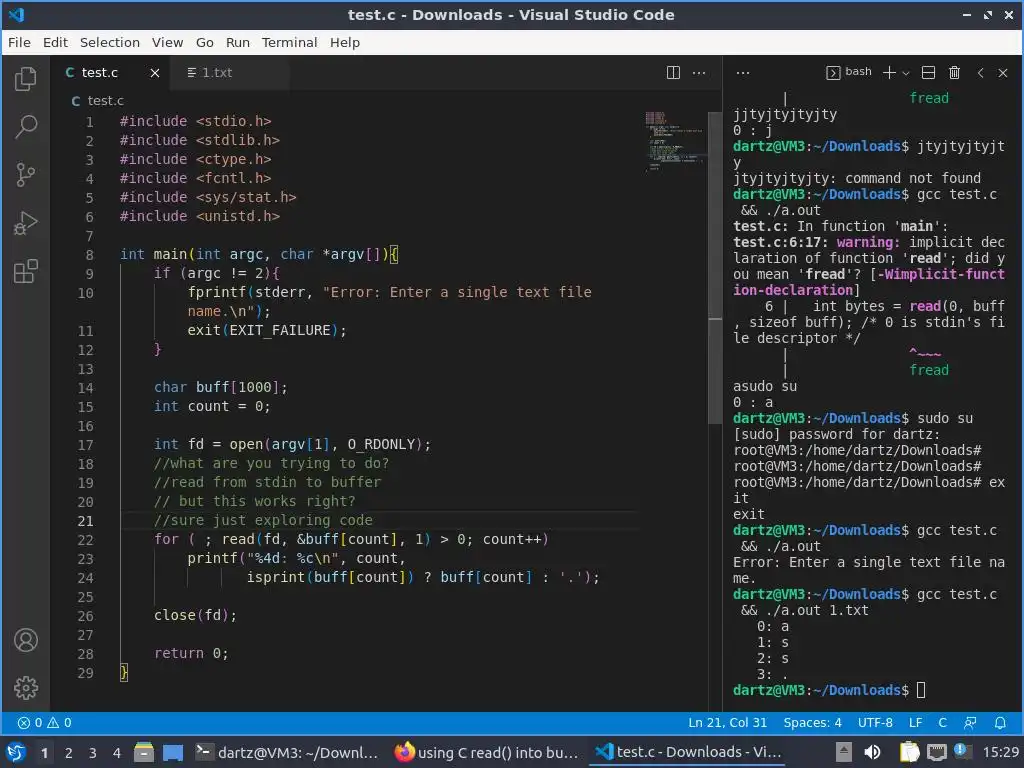The width and height of the screenshot is (1024, 768).
Task: Click 'return 0;' in the code
Action: (191, 653)
